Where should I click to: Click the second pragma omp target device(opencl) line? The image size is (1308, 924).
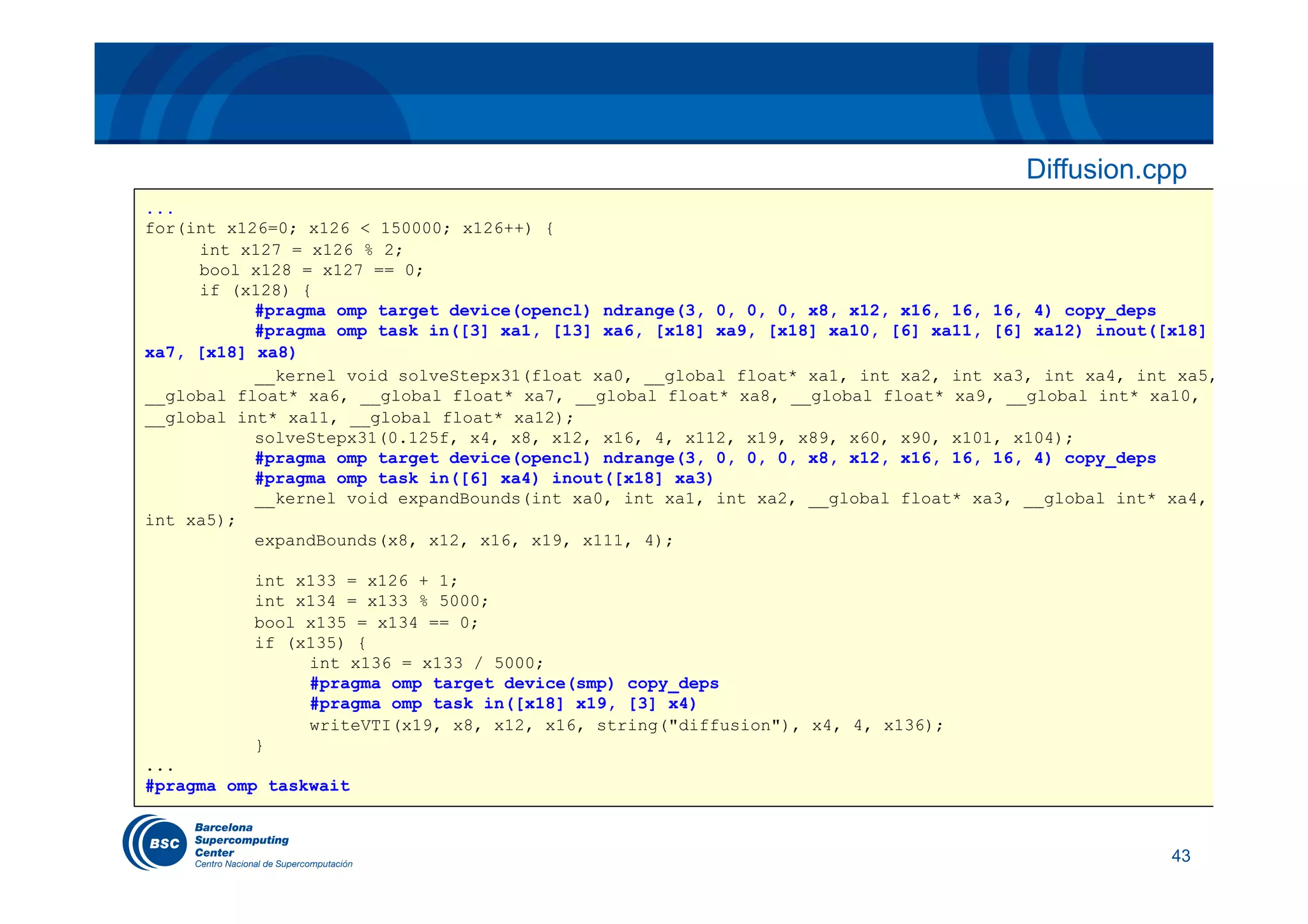[705, 458]
